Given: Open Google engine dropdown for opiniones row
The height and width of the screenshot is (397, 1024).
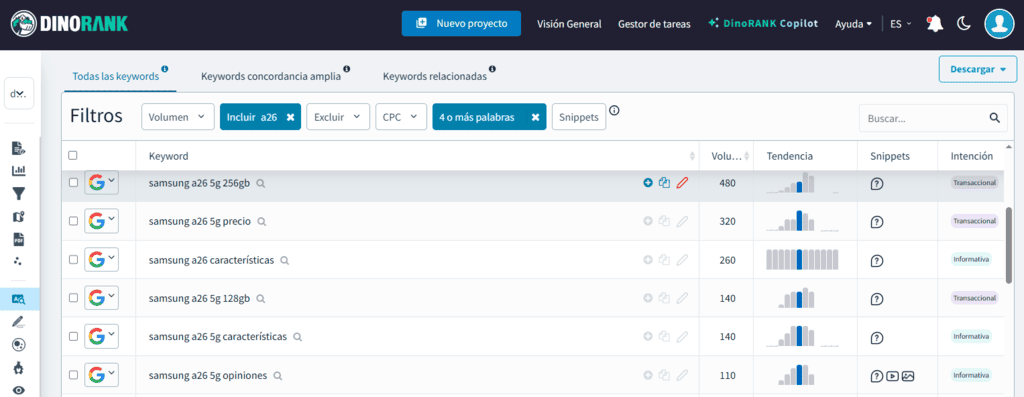Looking at the screenshot, I should coord(101,375).
